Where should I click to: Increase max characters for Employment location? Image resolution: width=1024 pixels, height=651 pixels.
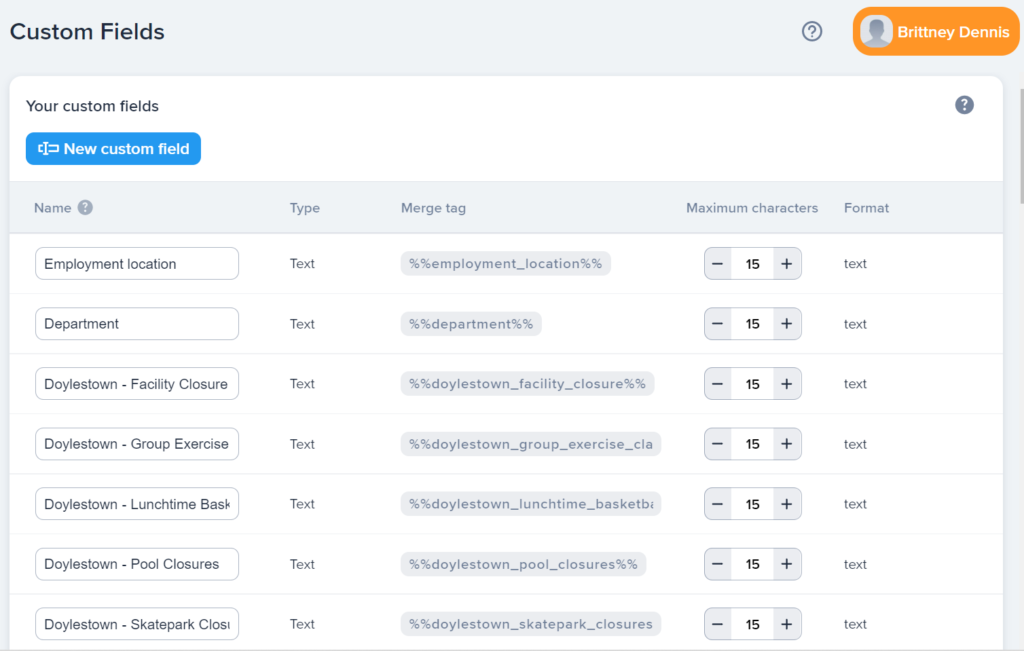787,264
